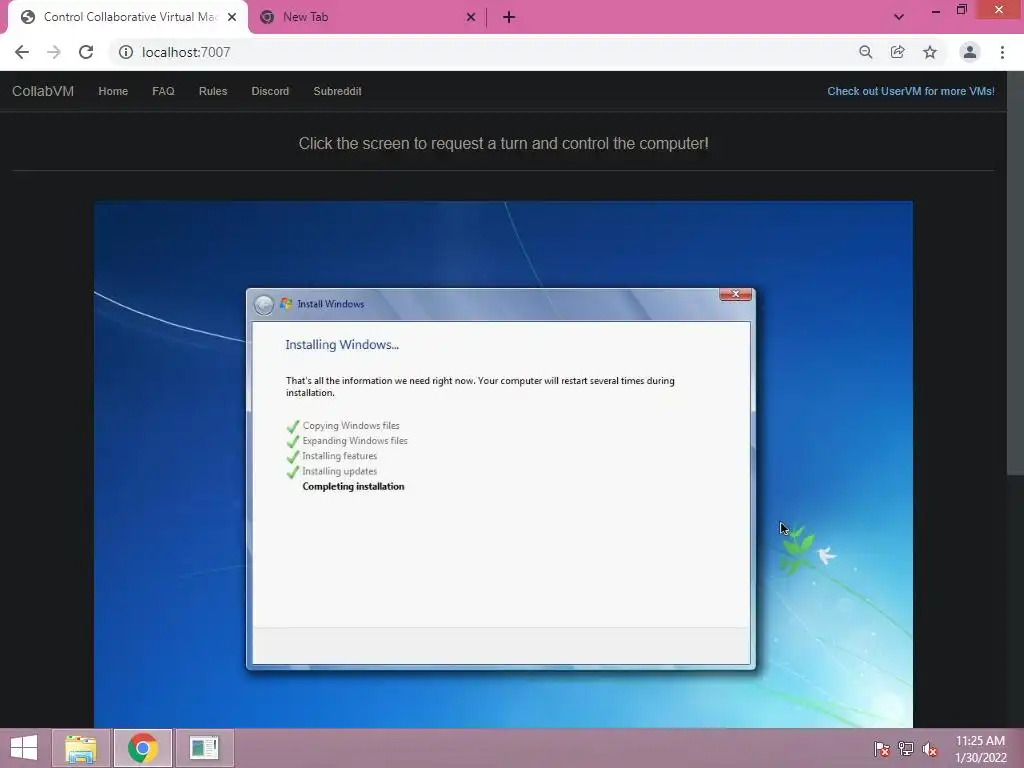The image size is (1024, 768).
Task: Open the zoom magnifier icon in address bar
Action: [865, 52]
